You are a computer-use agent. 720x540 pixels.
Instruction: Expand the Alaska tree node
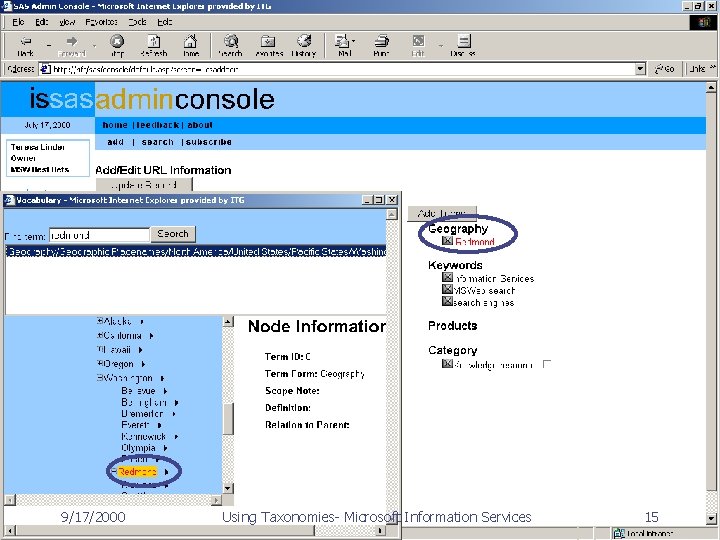(x=99, y=321)
